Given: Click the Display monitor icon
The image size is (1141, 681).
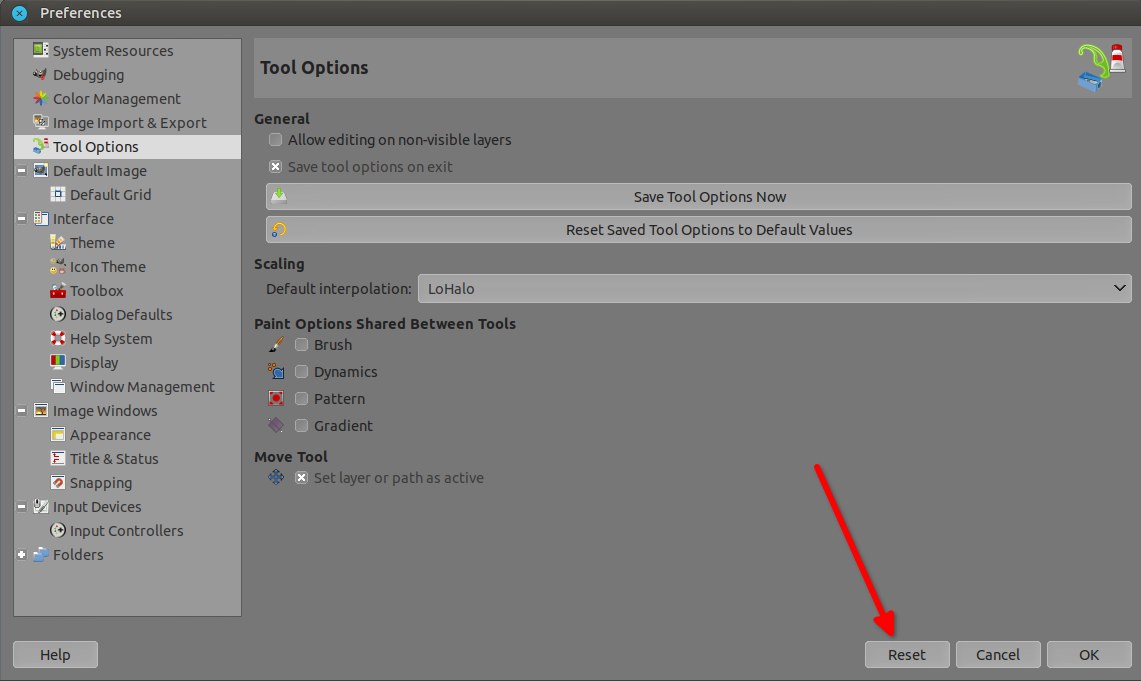Looking at the screenshot, I should 57,362.
